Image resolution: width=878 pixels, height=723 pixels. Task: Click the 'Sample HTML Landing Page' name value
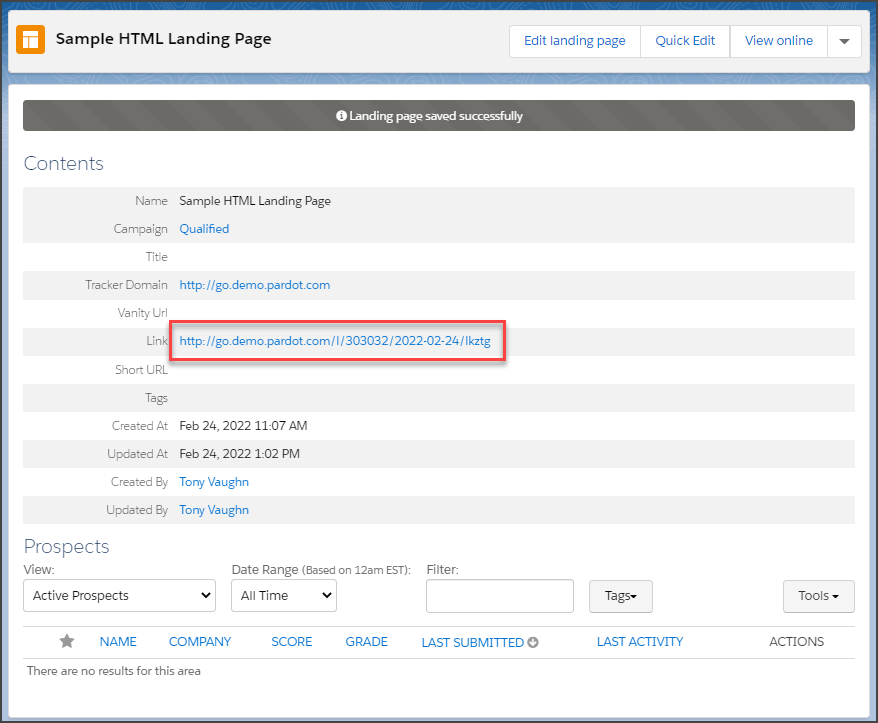(x=255, y=200)
